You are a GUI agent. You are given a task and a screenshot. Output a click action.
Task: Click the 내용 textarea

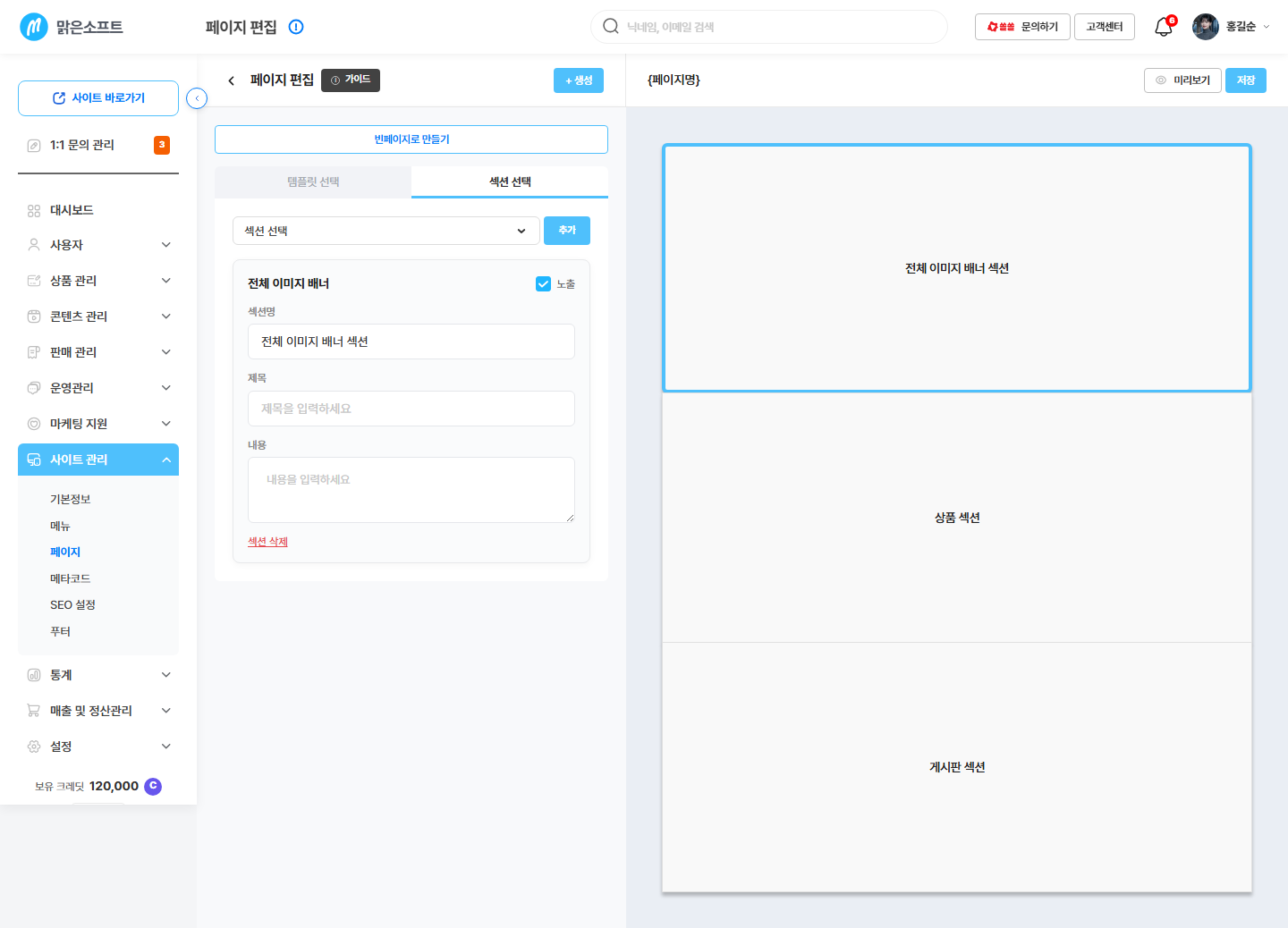[x=411, y=490]
